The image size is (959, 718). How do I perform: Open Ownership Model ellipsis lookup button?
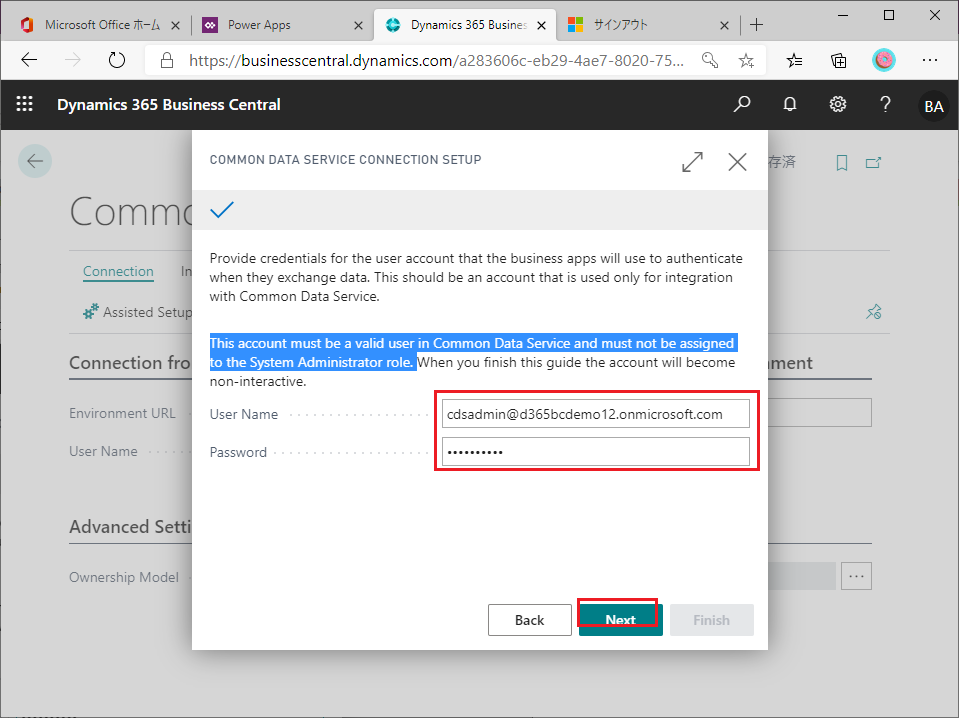[x=856, y=576]
